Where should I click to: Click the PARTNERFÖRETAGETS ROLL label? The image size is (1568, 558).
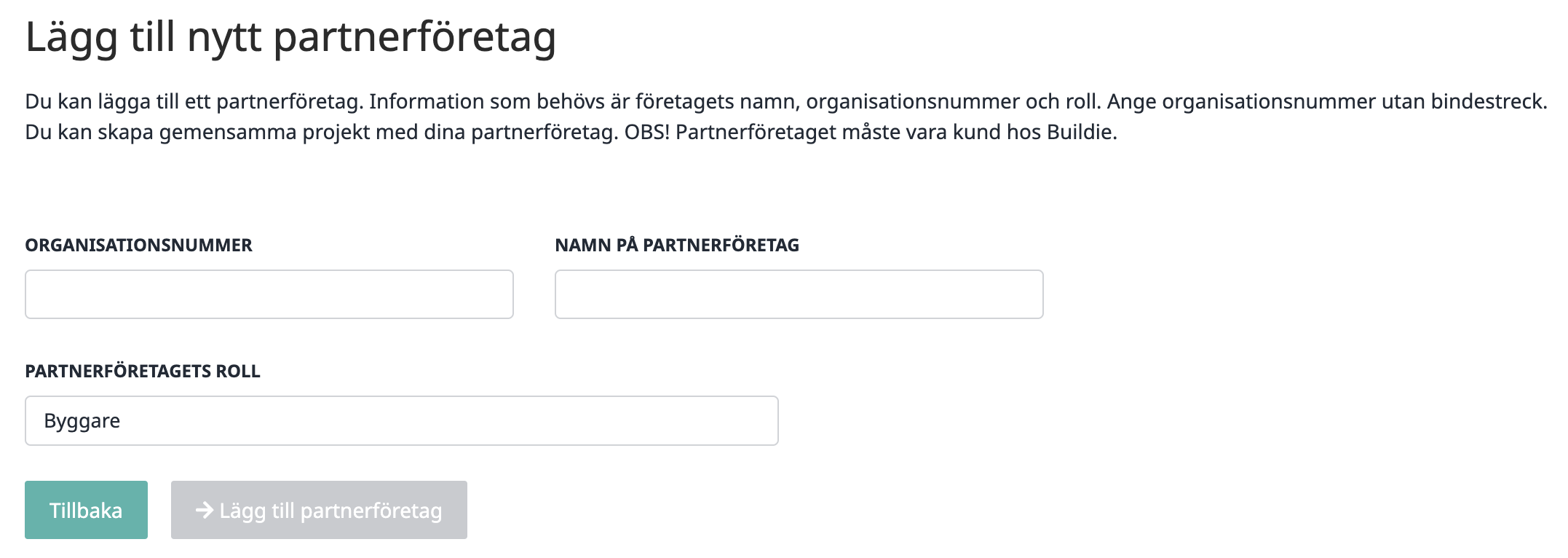[143, 372]
